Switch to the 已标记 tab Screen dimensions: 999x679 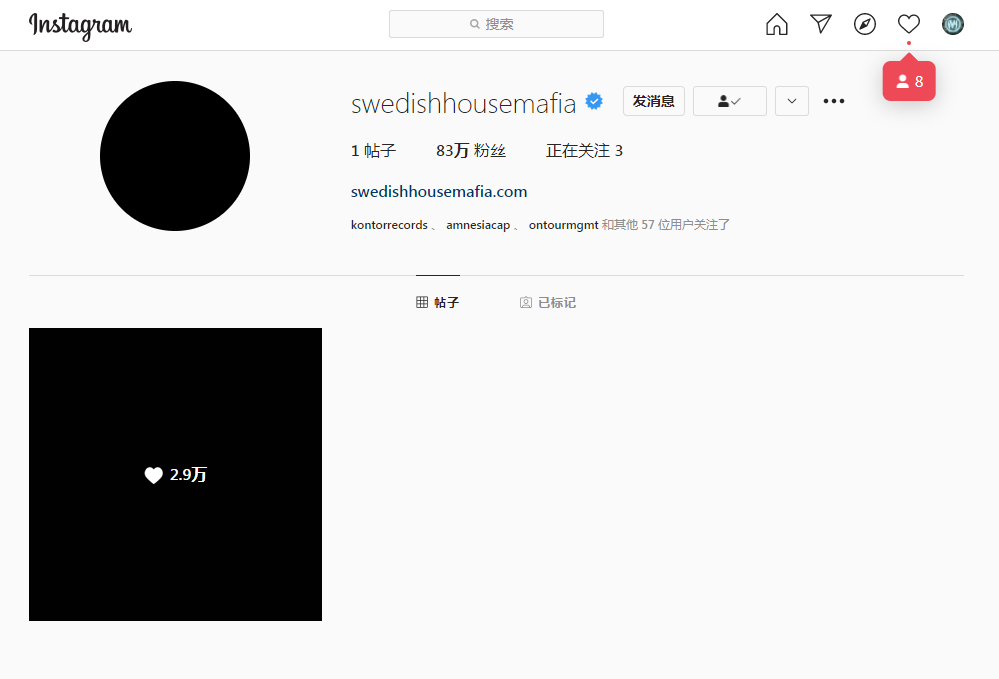click(x=548, y=302)
